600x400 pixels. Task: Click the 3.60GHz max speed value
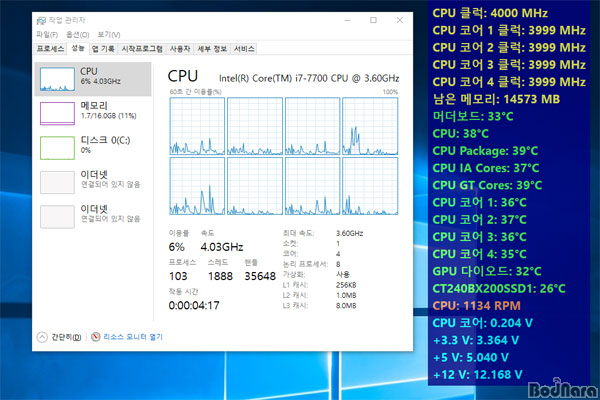350,233
